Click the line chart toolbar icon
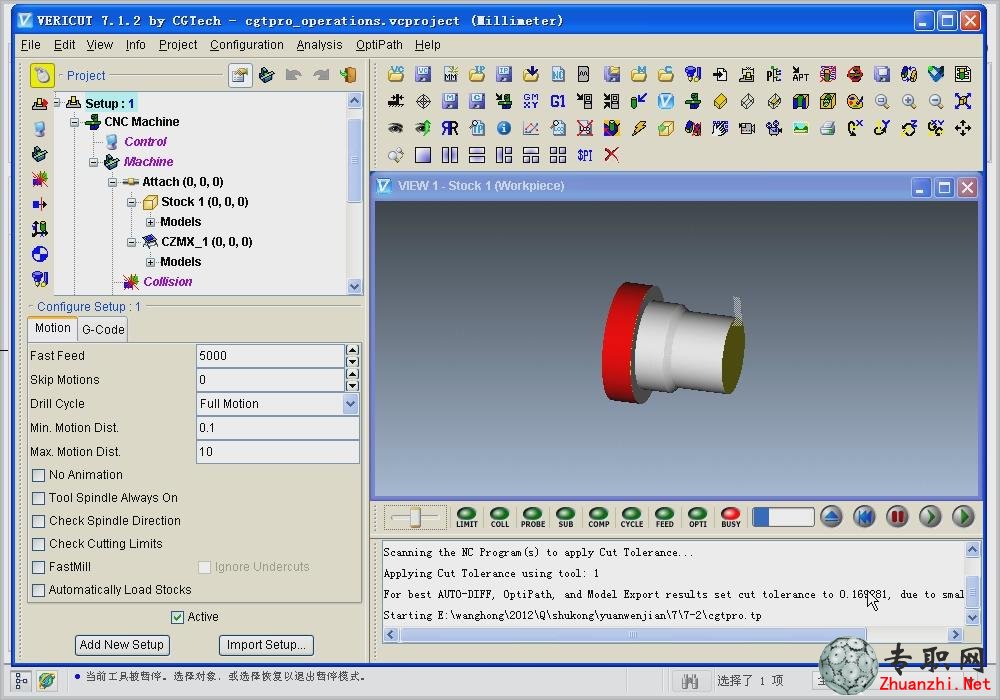The width and height of the screenshot is (1000, 700). pos(531,128)
